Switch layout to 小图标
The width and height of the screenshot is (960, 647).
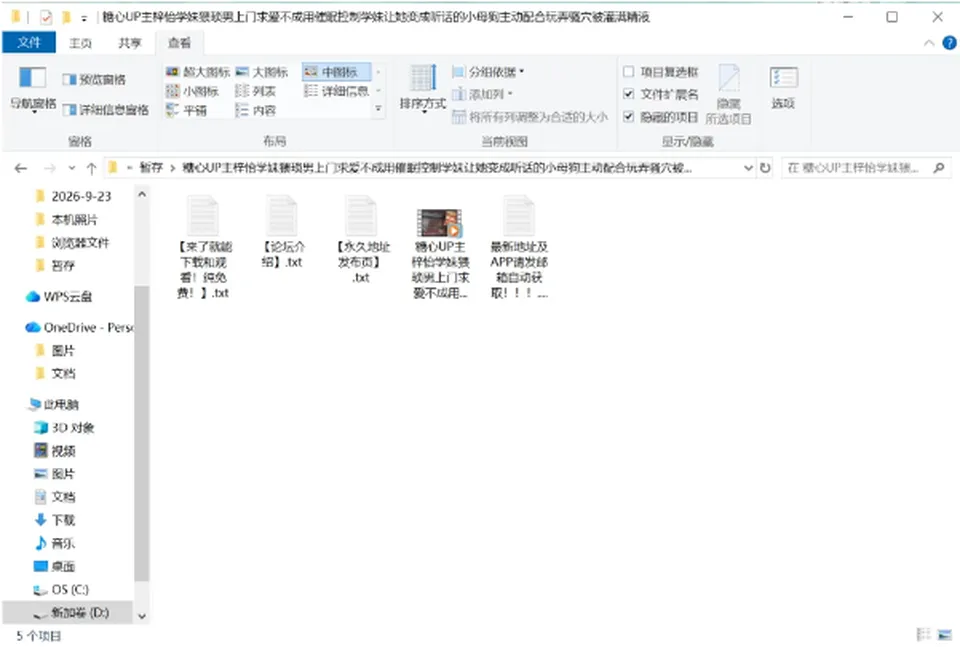point(192,91)
